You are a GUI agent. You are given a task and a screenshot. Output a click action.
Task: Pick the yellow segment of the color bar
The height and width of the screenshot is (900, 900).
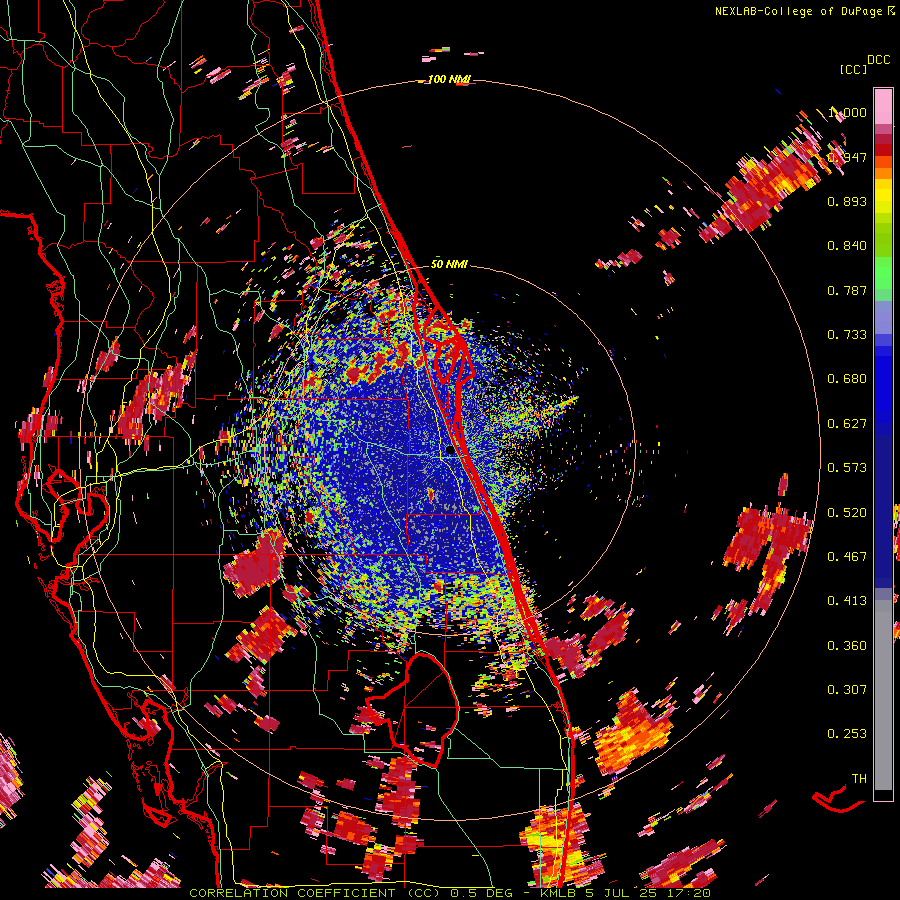[x=883, y=196]
